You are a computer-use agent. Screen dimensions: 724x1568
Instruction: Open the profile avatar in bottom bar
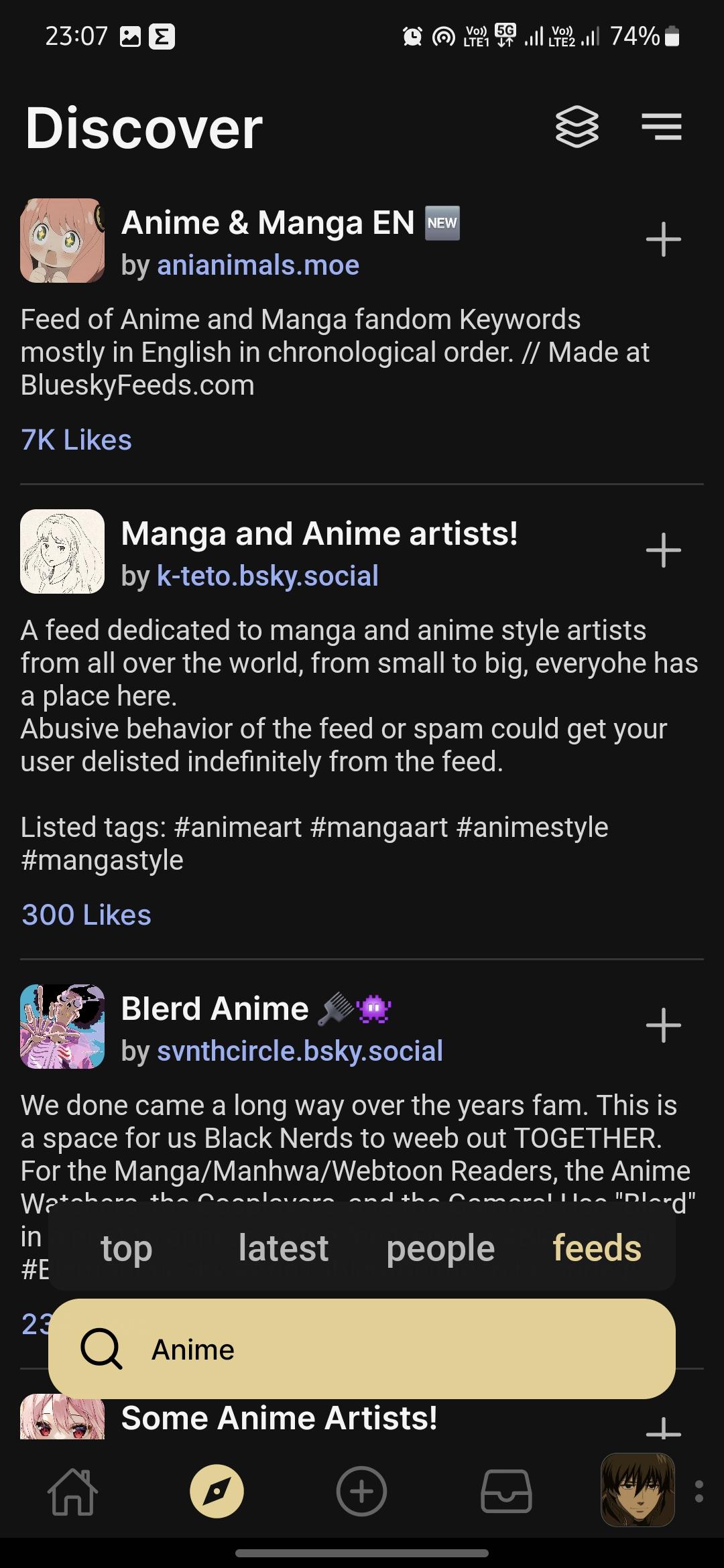[637, 1490]
